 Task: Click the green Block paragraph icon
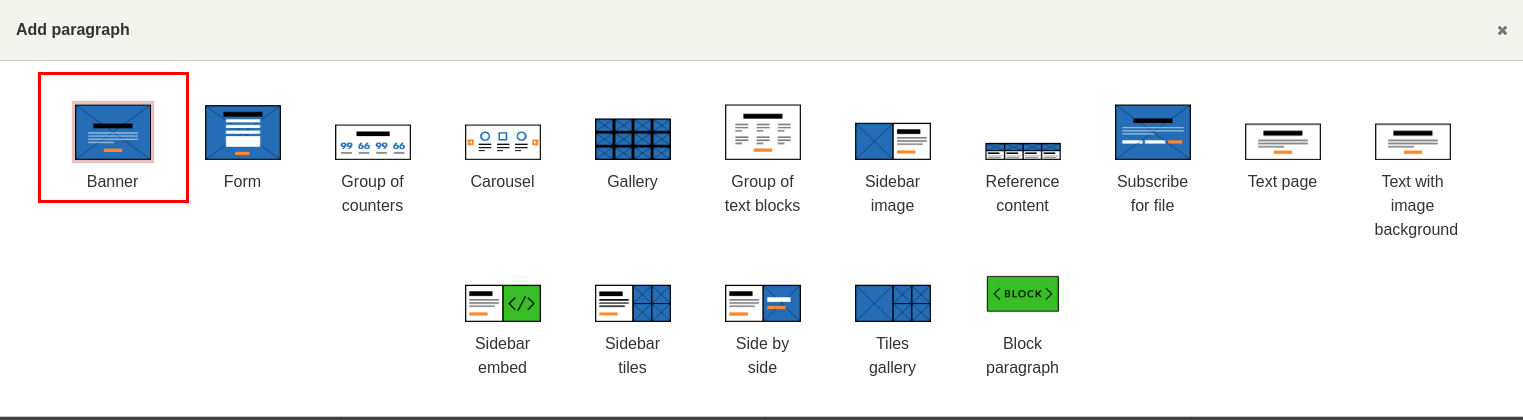pyautogui.click(x=1023, y=294)
